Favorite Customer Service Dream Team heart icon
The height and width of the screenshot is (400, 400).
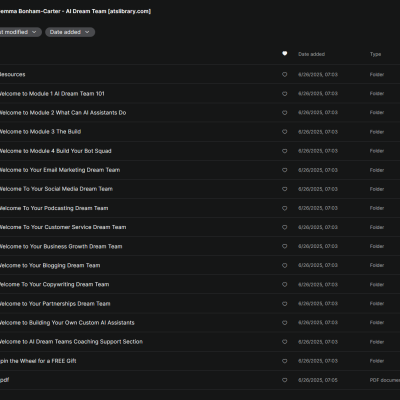(284, 227)
